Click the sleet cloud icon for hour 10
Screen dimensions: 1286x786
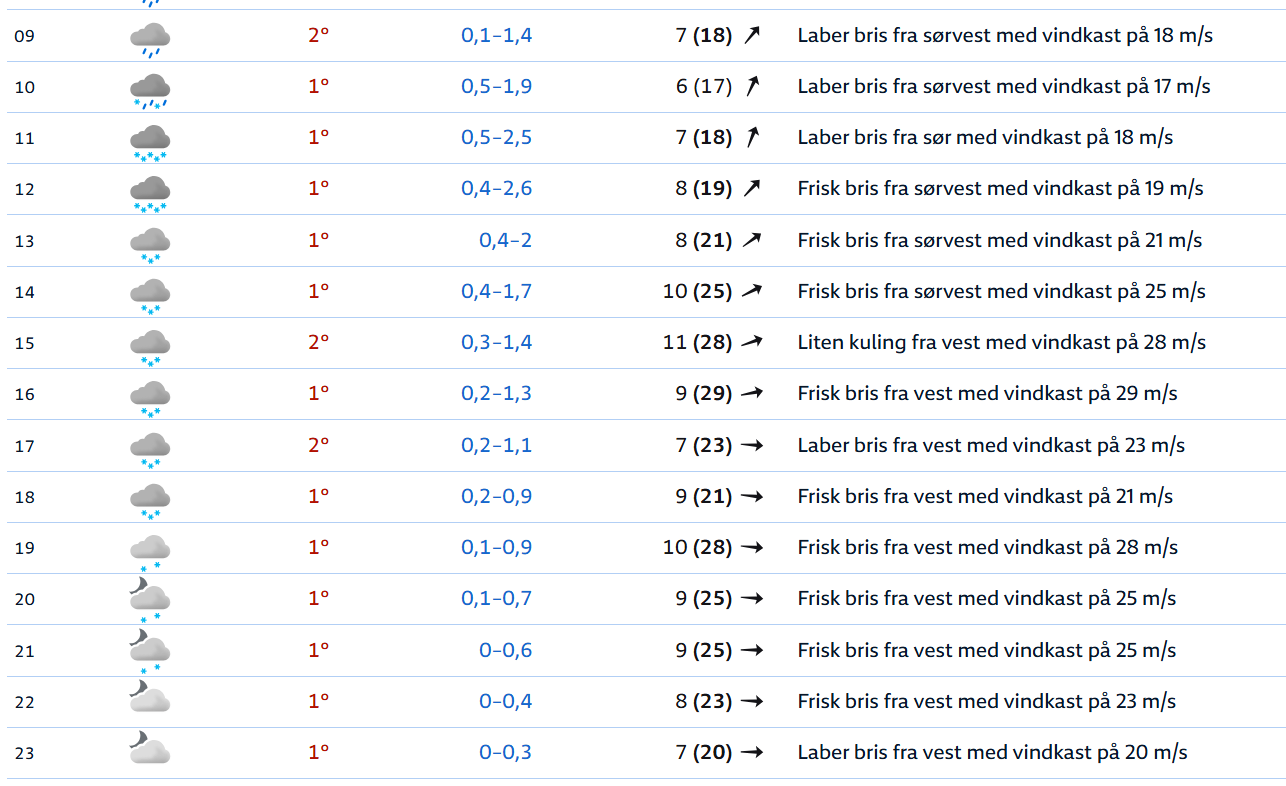[150, 89]
